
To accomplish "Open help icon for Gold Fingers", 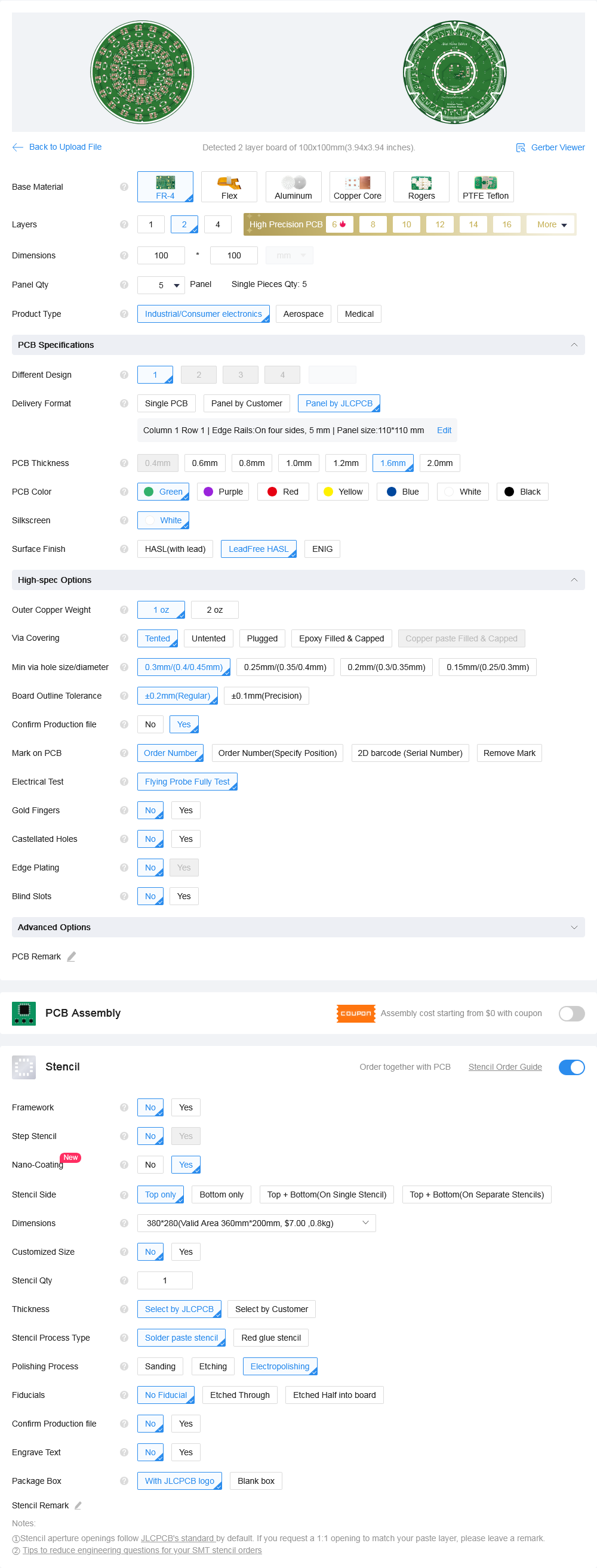I will coord(124,810).
